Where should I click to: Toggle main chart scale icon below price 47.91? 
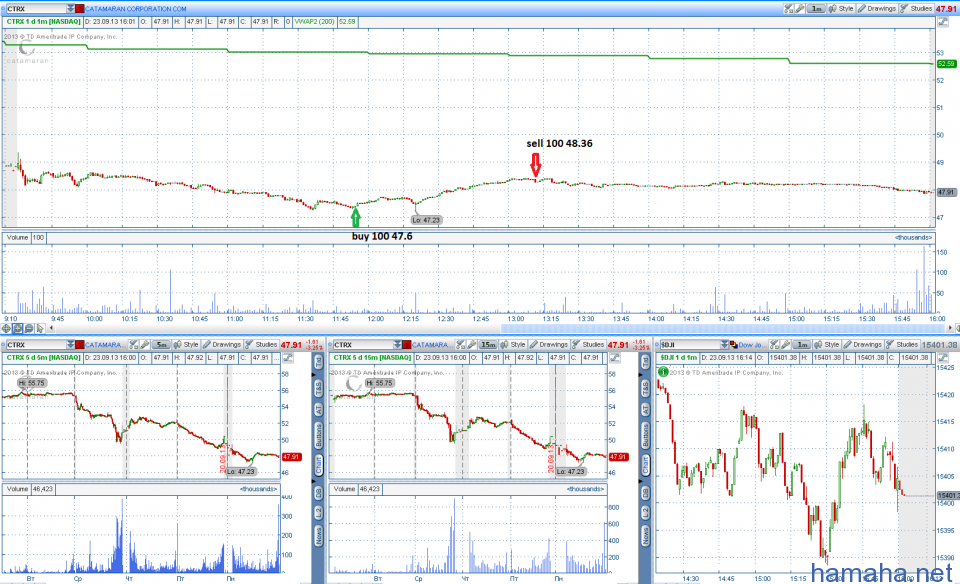pyautogui.click(x=943, y=21)
